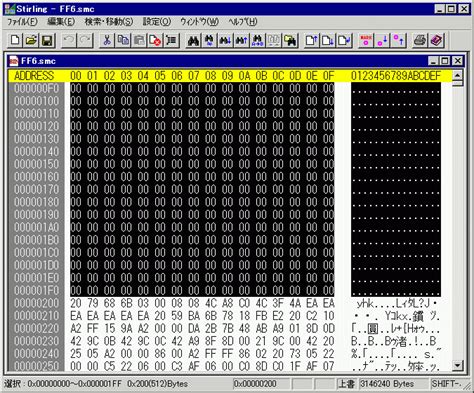Maximize the FF6.smc child window
The image size is (474, 393).
pos(445,61)
